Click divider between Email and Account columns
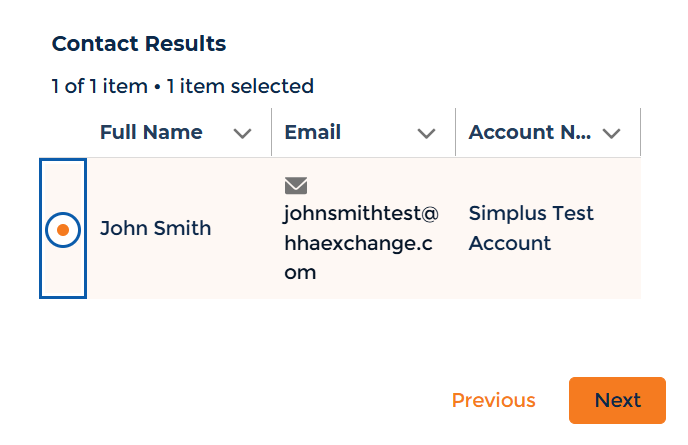This screenshot has width=688, height=445. (455, 132)
